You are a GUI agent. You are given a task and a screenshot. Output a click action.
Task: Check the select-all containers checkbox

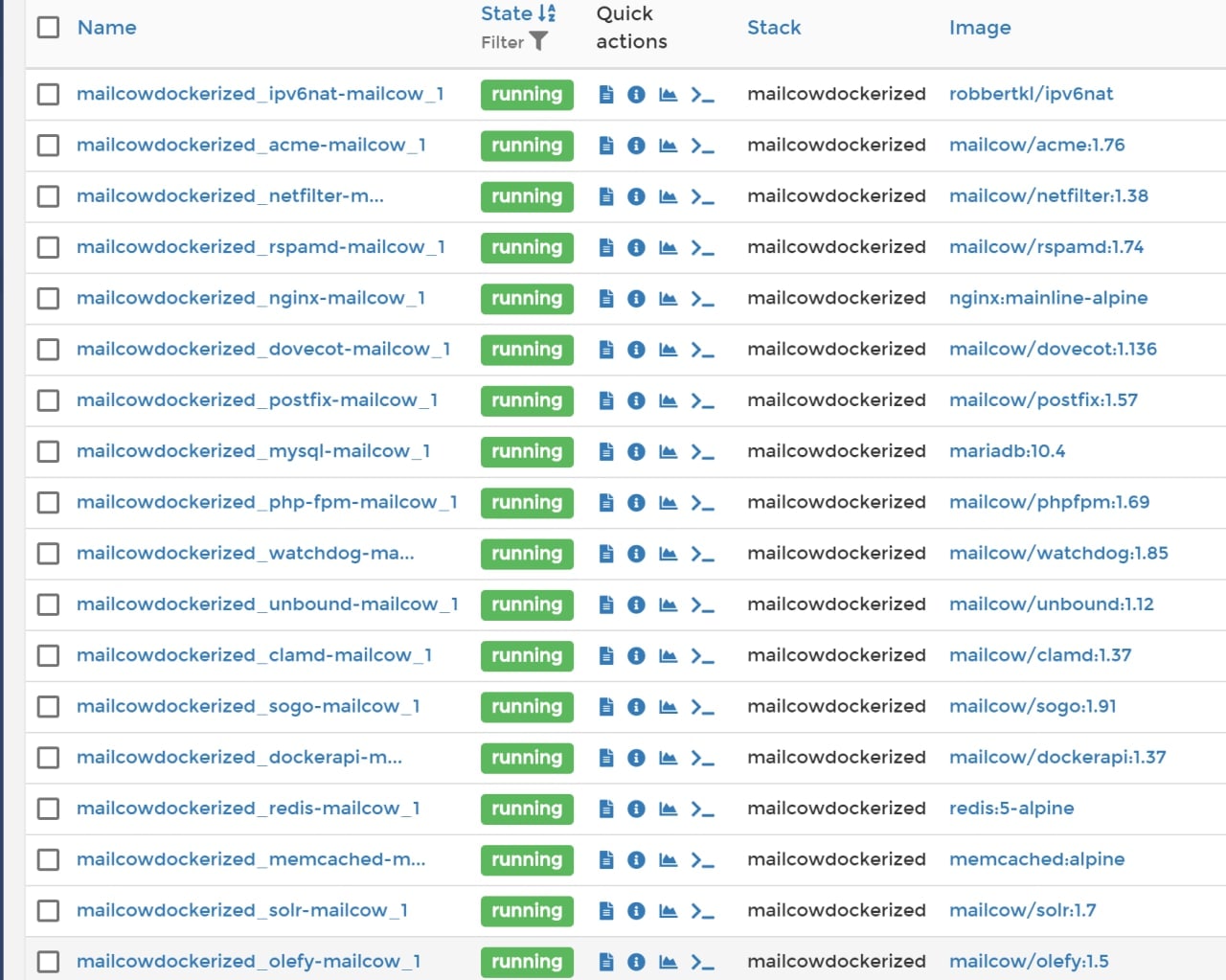pos(48,27)
